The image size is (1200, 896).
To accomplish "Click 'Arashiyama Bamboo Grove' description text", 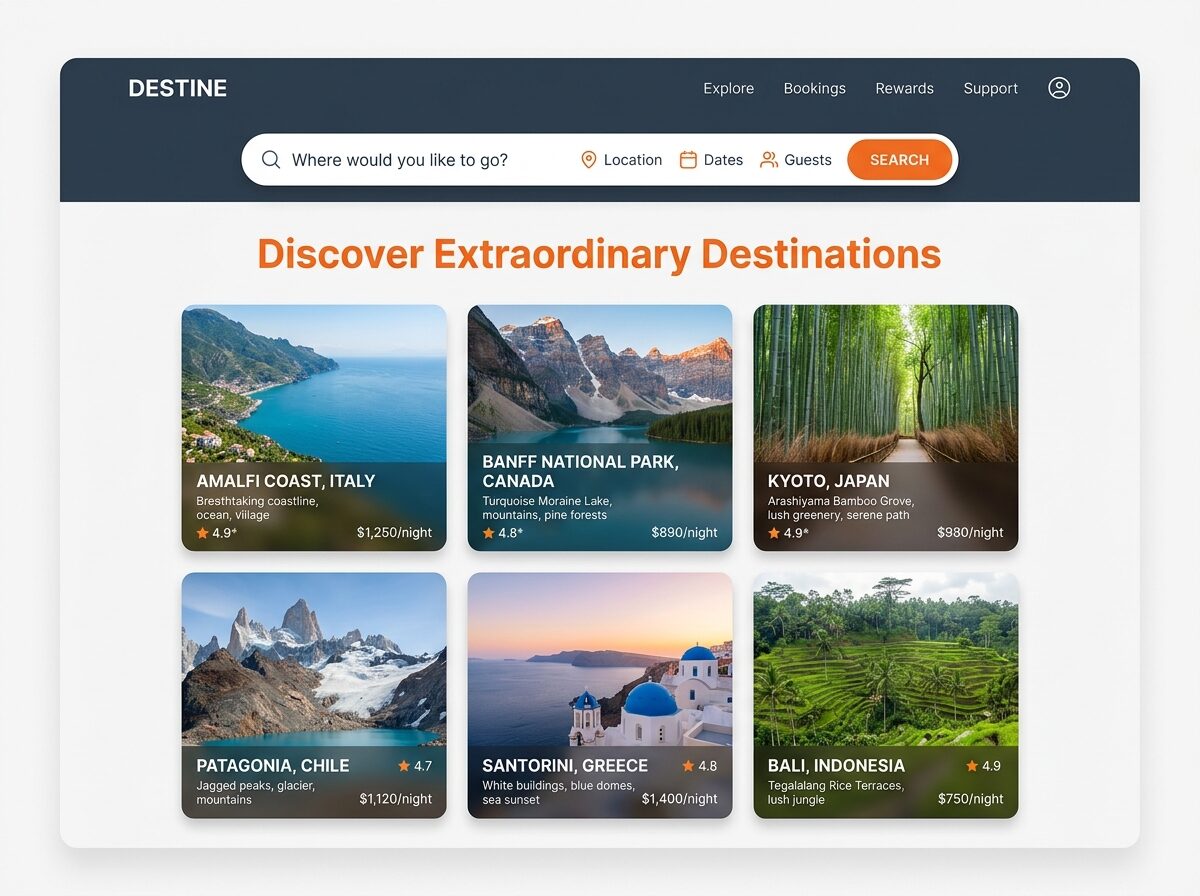I will (x=841, y=501).
